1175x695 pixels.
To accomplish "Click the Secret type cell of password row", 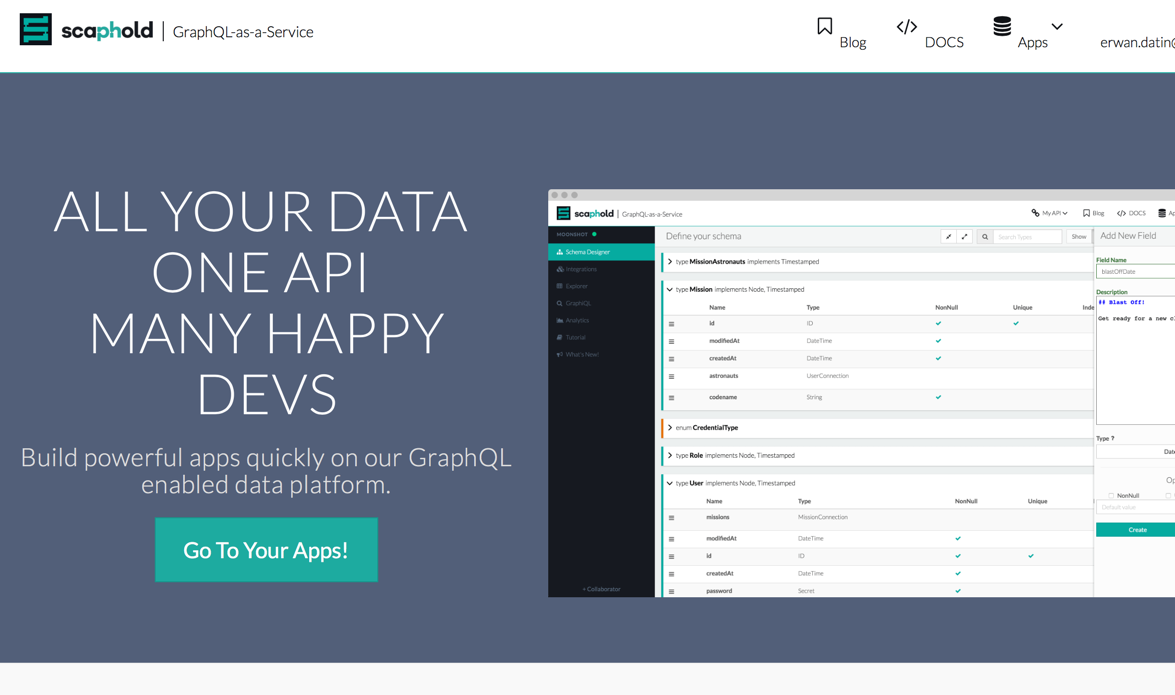I will 806,591.
